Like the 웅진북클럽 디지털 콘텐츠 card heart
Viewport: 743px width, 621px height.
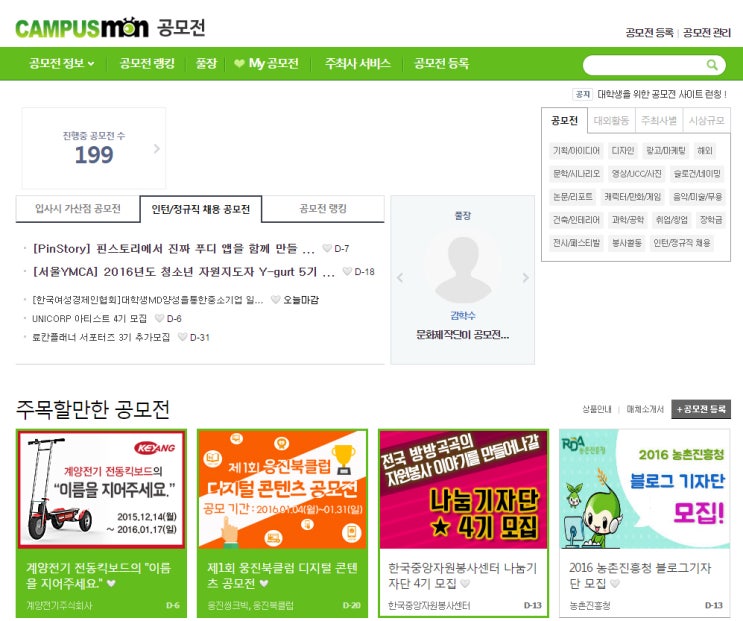pos(264,583)
